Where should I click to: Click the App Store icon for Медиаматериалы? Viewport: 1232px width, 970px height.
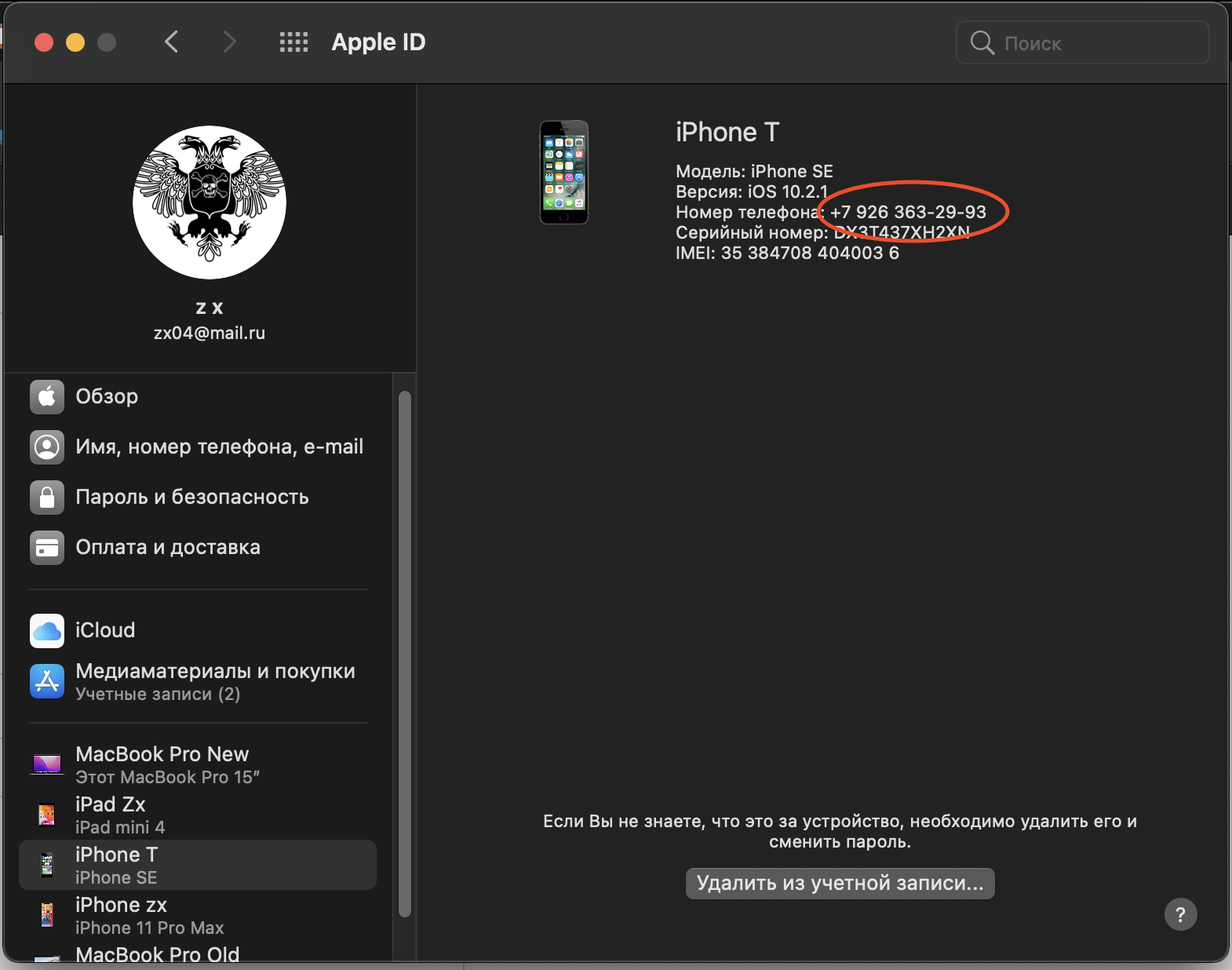[47, 681]
